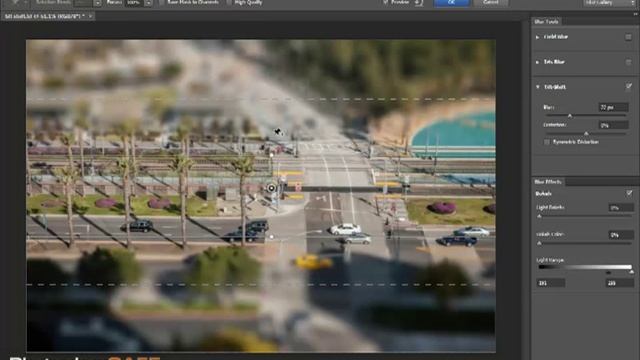This screenshot has height=360, width=640.
Task: Click the white Light Range slider handle
Action: [631, 272]
